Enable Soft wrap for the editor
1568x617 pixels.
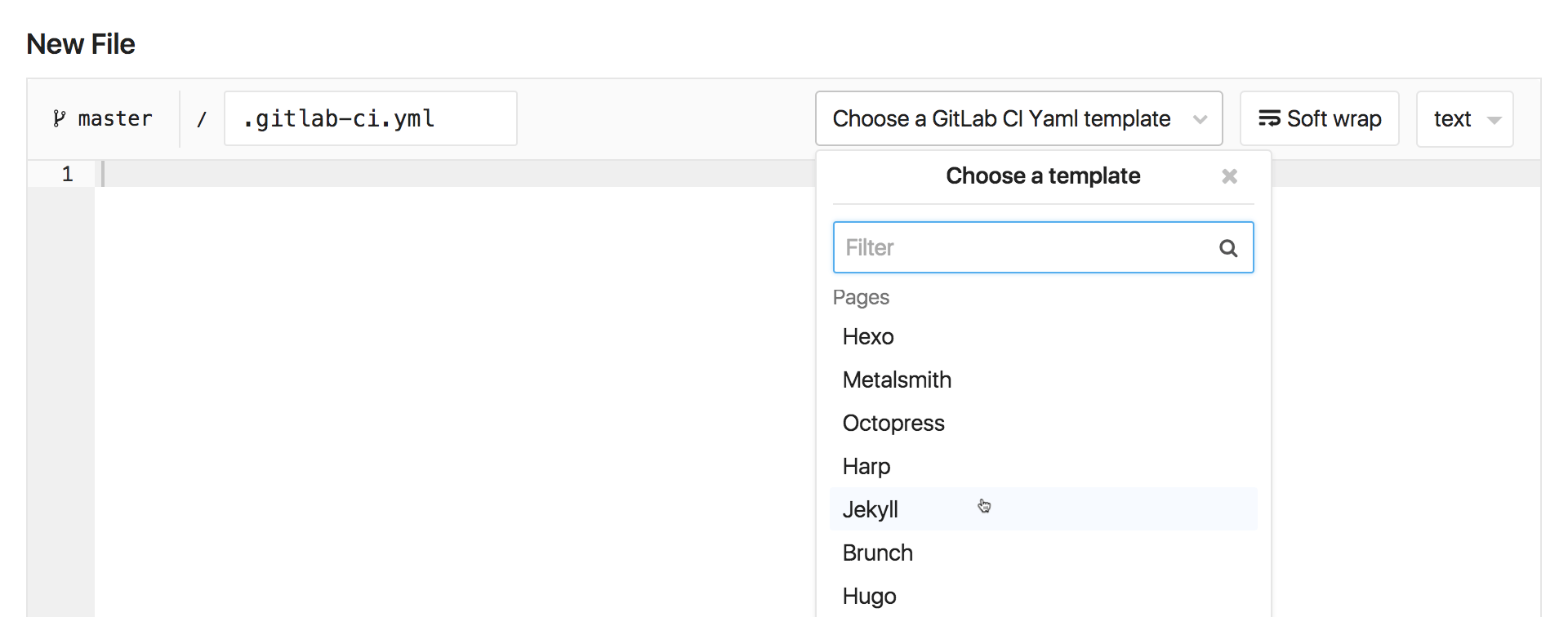pos(1318,118)
